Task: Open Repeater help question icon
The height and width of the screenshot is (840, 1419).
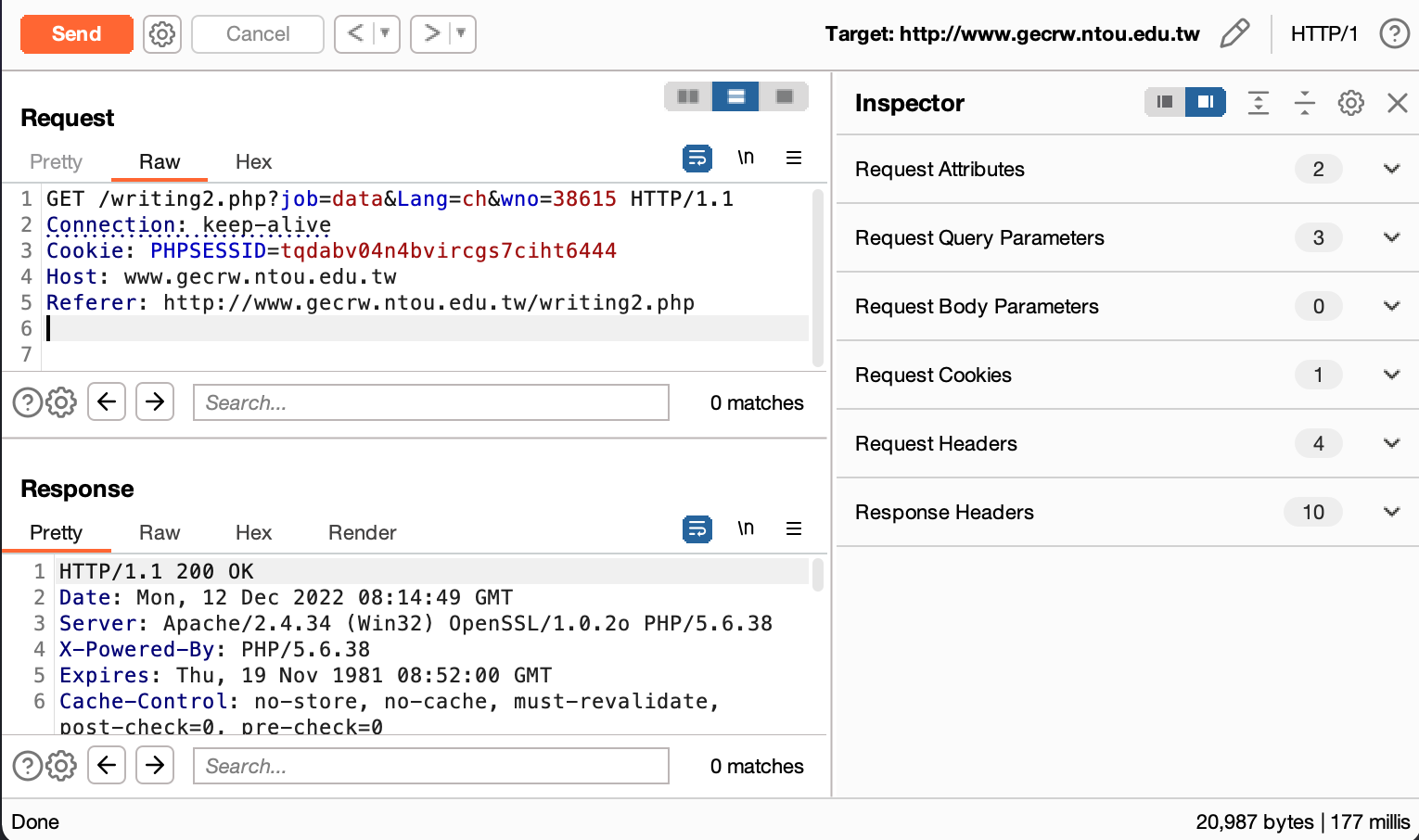Action: click(x=1394, y=34)
